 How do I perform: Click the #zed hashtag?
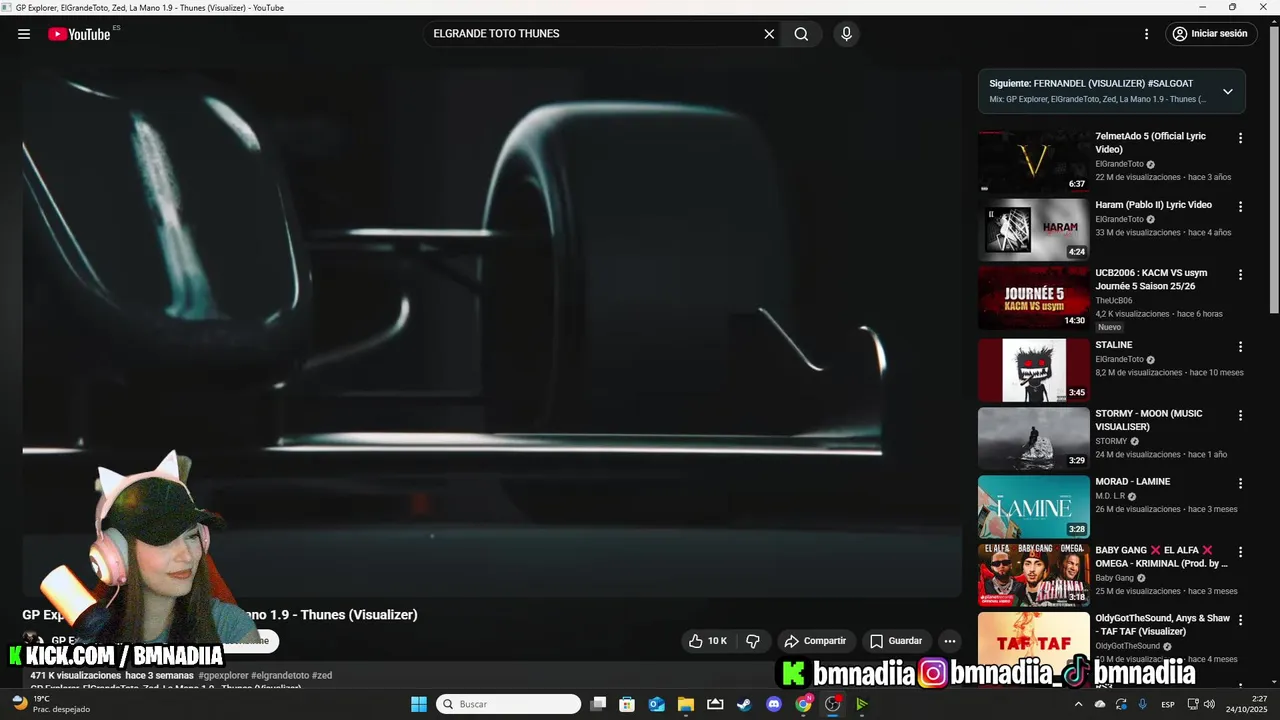[322, 676]
